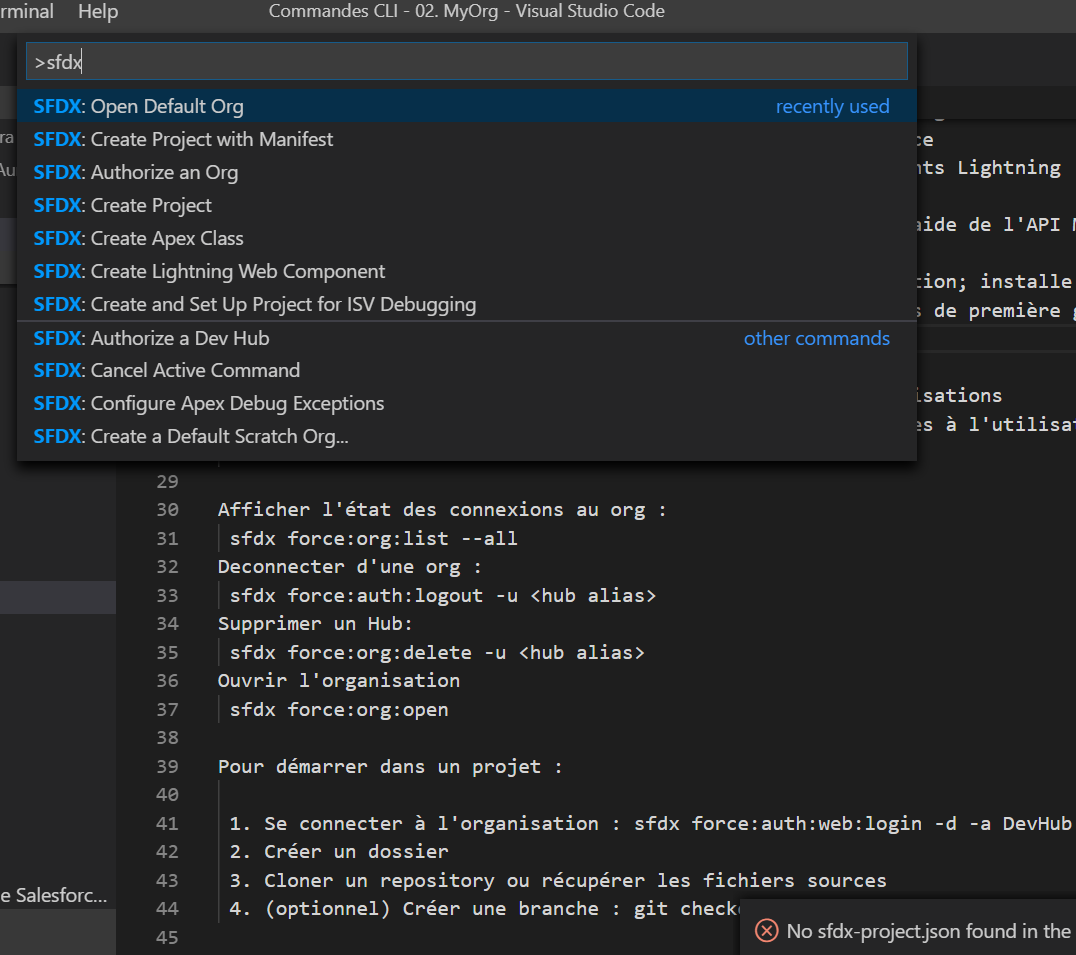The image size is (1076, 955).
Task: Click line number 40 in the gutter
Action: pyautogui.click(x=167, y=794)
